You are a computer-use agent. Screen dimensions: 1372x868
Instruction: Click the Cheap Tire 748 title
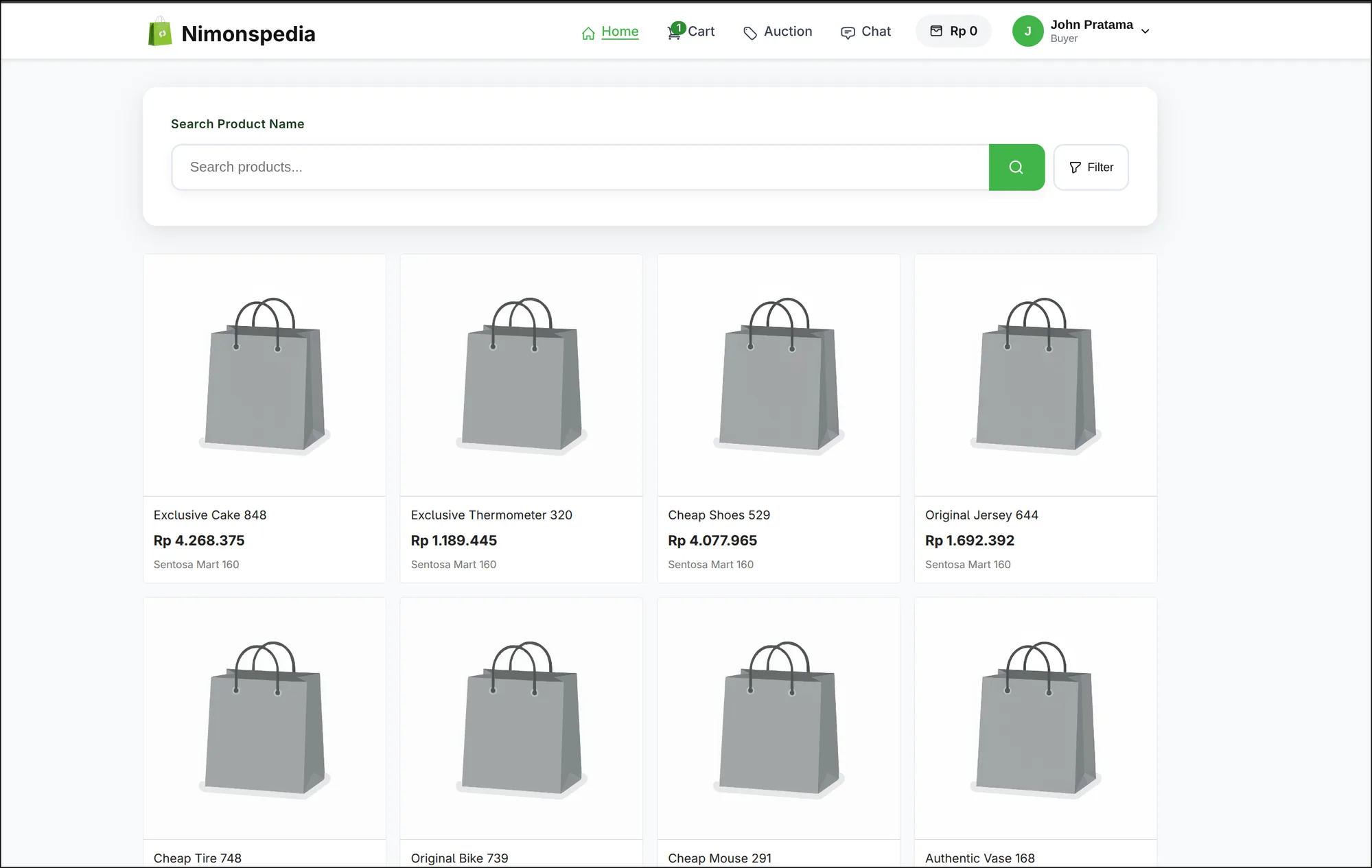tap(198, 858)
